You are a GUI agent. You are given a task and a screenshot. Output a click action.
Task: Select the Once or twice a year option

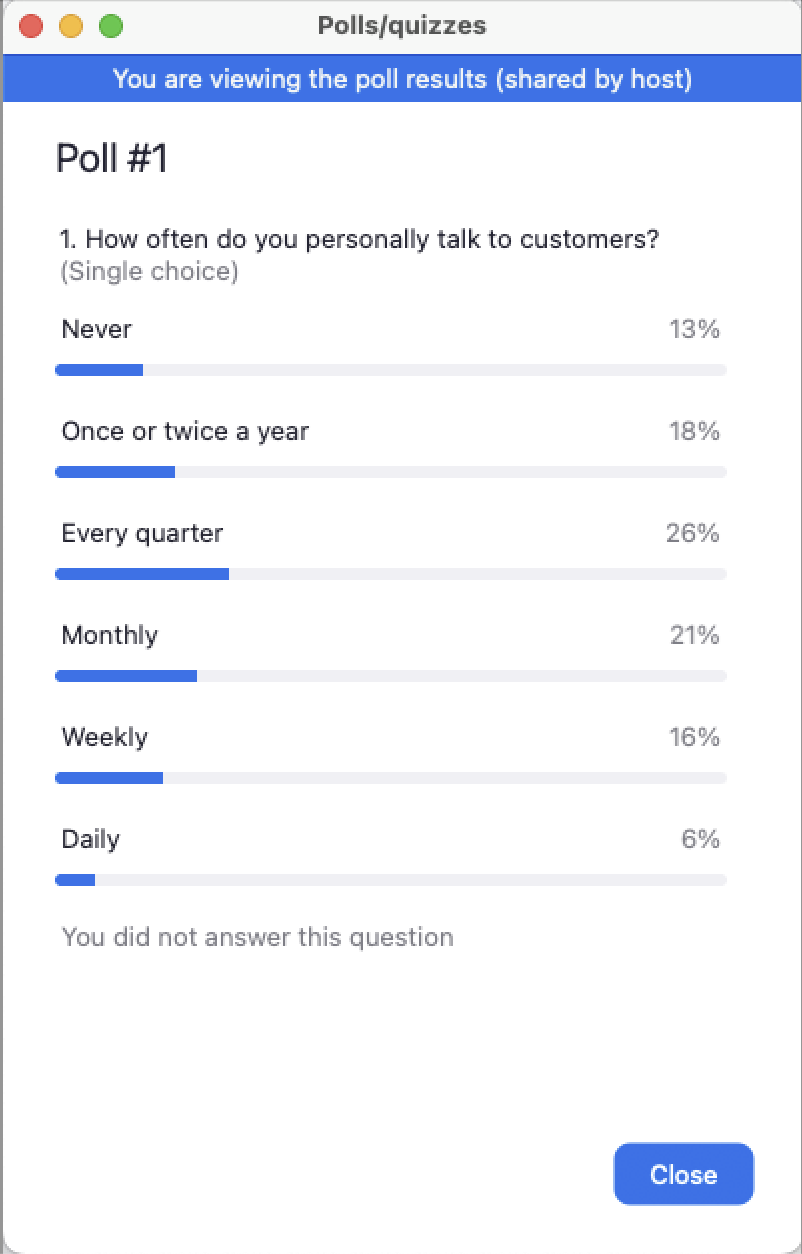click(185, 431)
